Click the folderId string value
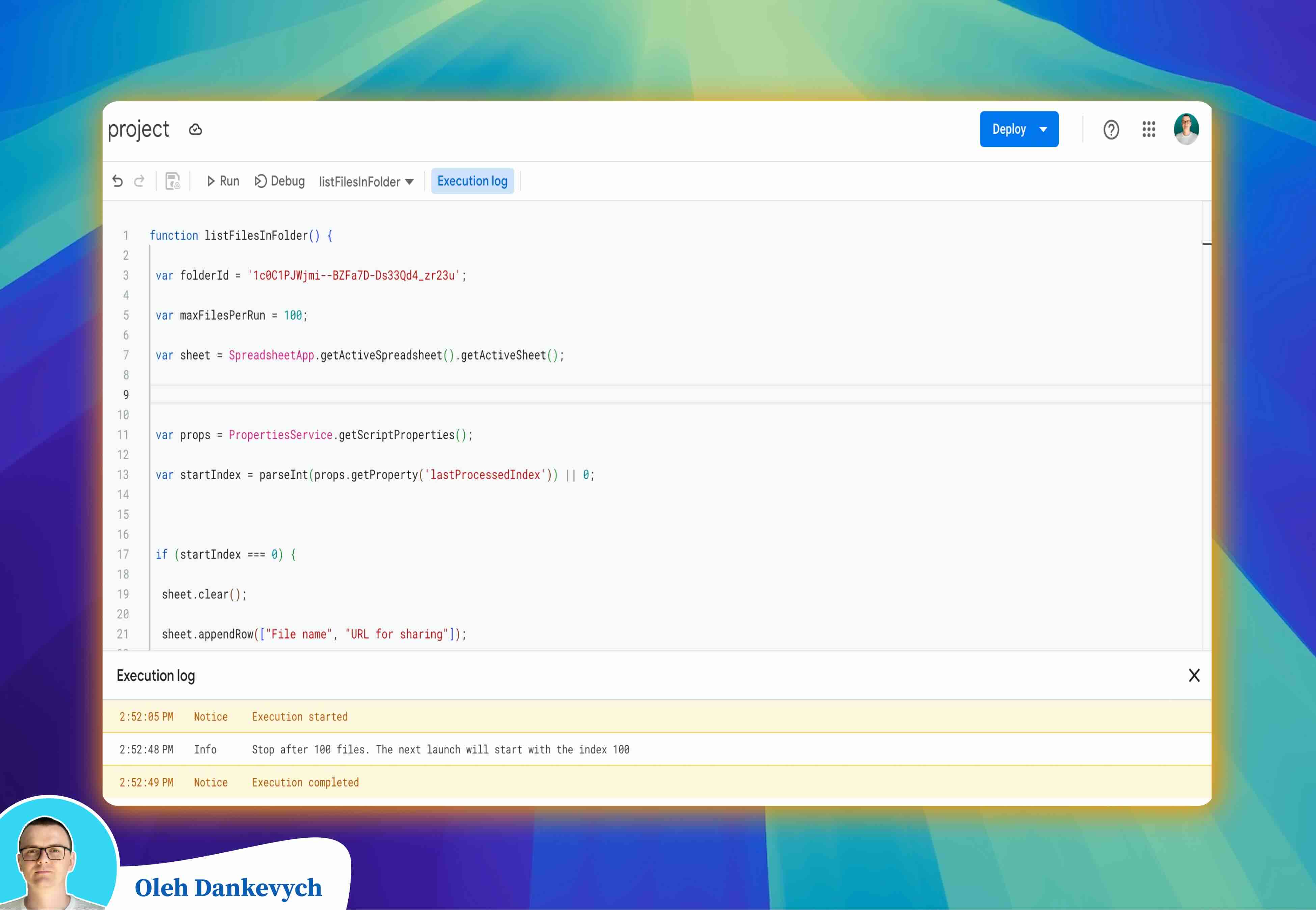Viewport: 1316px width, 910px height. (x=354, y=275)
